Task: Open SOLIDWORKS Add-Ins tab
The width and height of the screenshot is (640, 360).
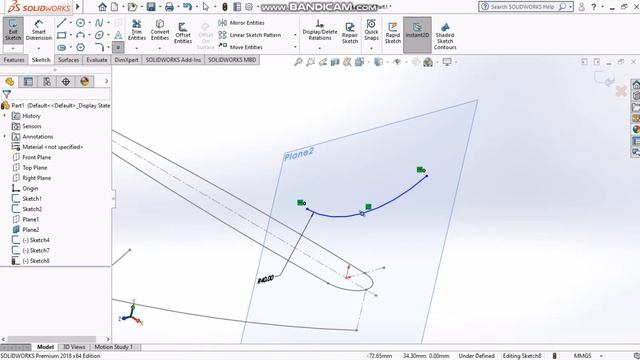Action: pos(173,60)
